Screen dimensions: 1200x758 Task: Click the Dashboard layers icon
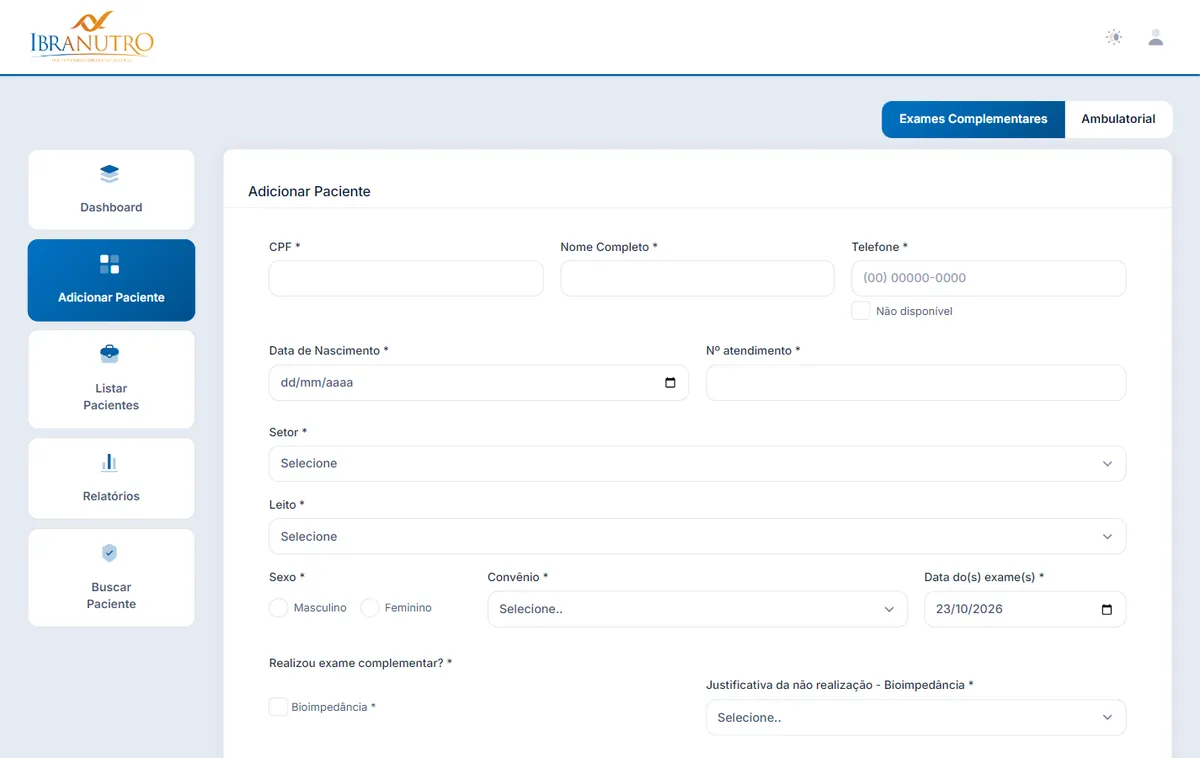tap(110, 174)
